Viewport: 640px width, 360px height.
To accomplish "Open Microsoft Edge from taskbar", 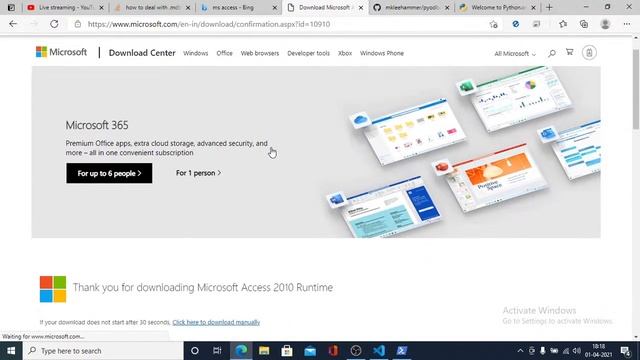I will [x=241, y=351].
